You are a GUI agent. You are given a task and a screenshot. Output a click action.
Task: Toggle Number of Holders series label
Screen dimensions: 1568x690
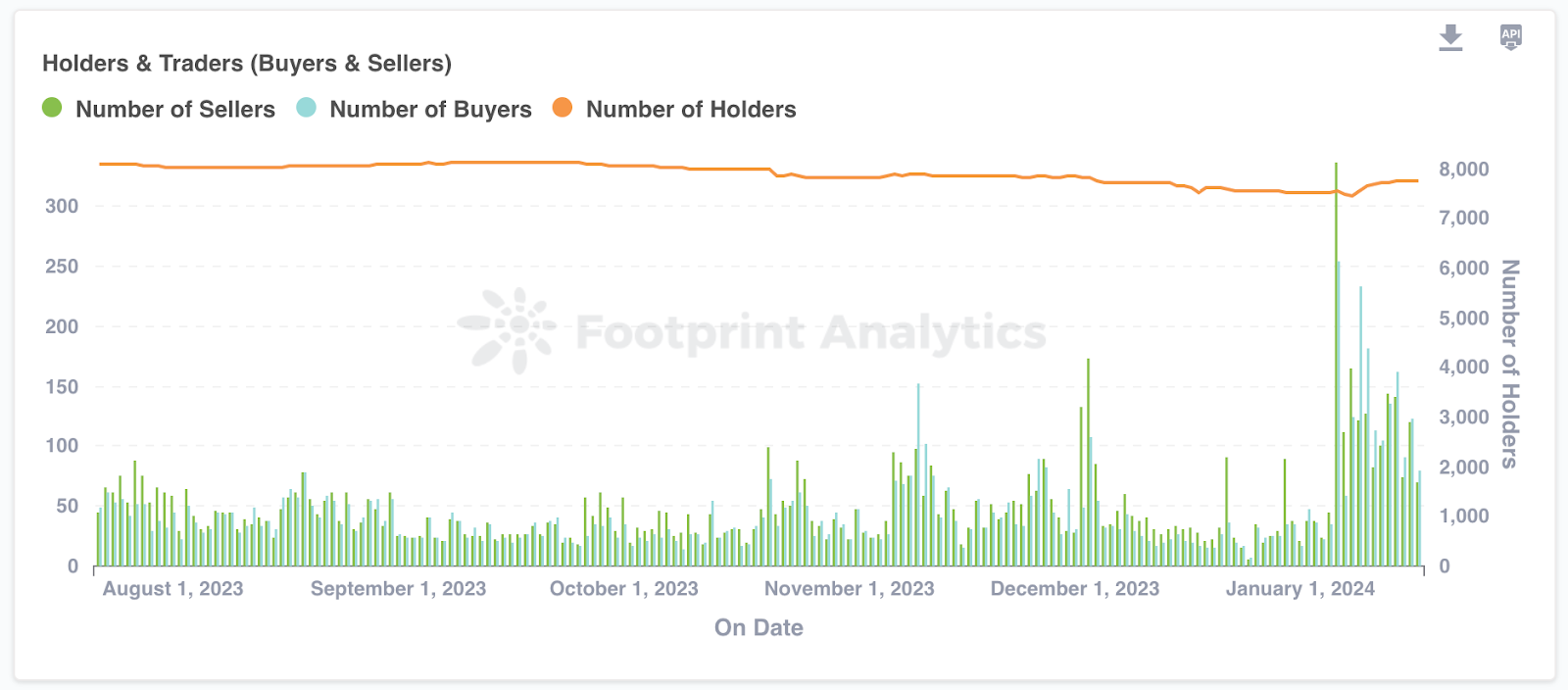point(691,110)
